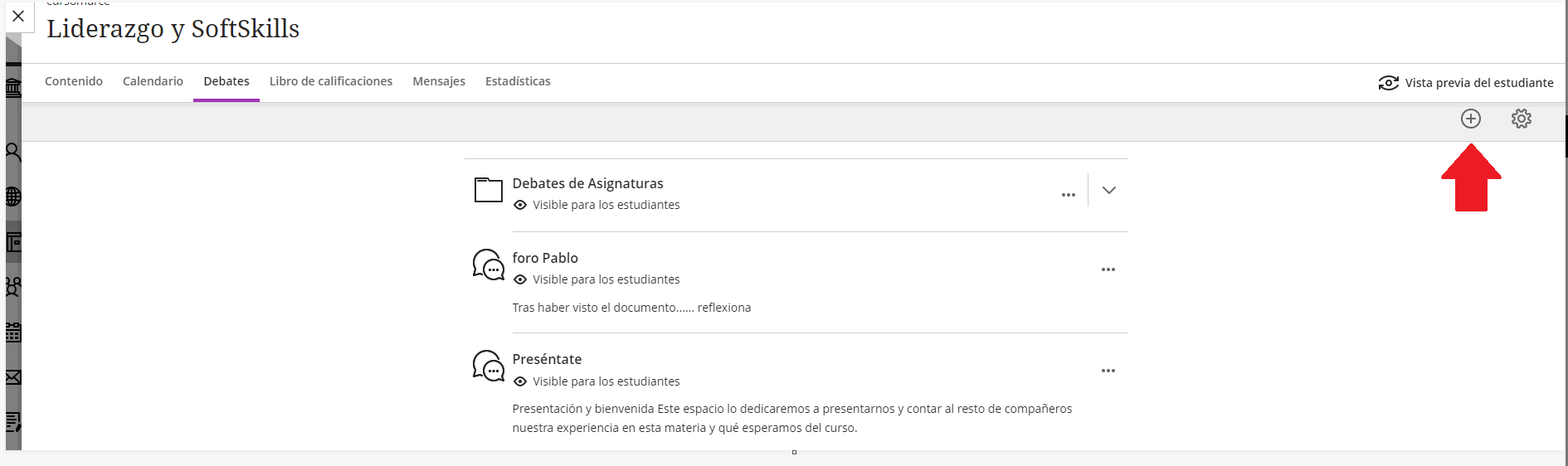Toggle visibility of Debates de Asignaturas folder
Viewport: 1568px width, 466px height.
[597, 205]
